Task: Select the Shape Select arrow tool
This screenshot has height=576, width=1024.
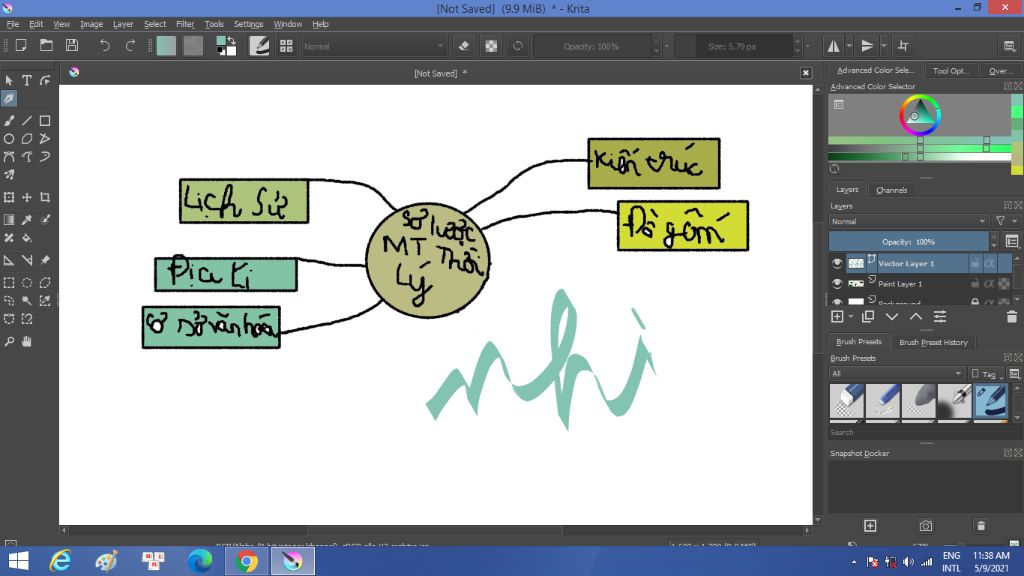Action: [9, 80]
